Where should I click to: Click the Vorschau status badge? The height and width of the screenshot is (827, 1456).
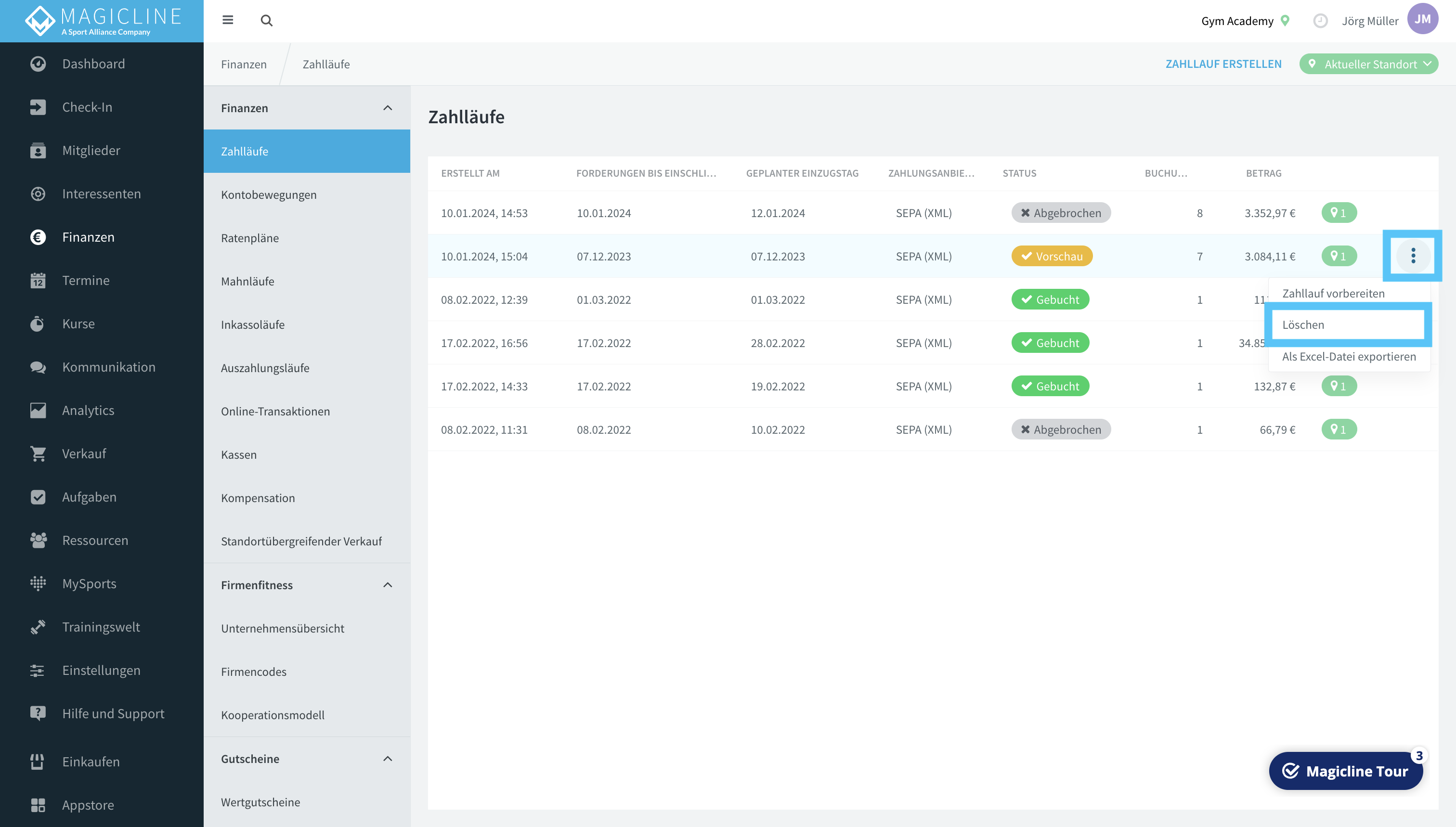point(1052,256)
